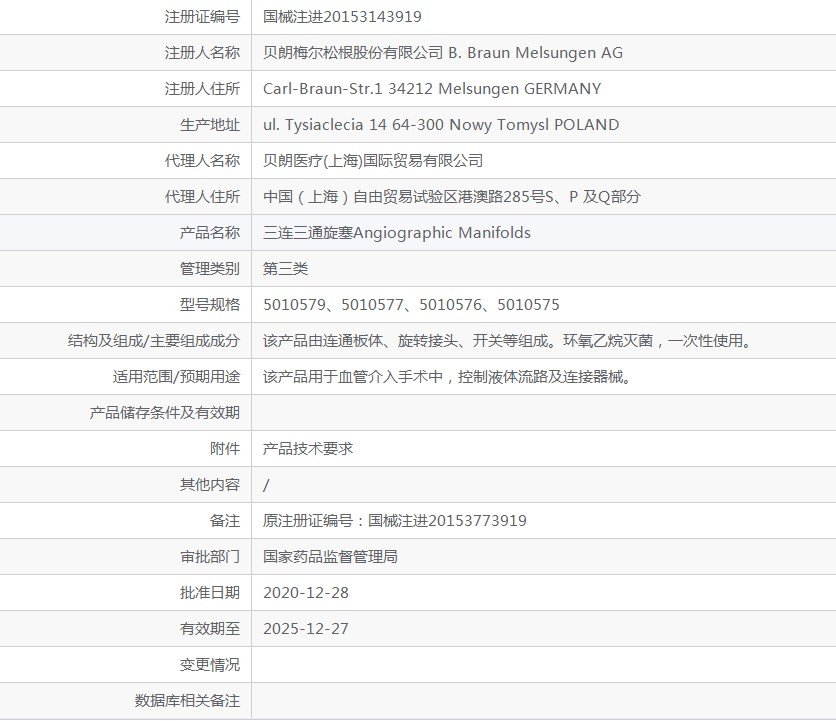Select management category 第三类
The width and height of the screenshot is (836, 721).
(285, 268)
